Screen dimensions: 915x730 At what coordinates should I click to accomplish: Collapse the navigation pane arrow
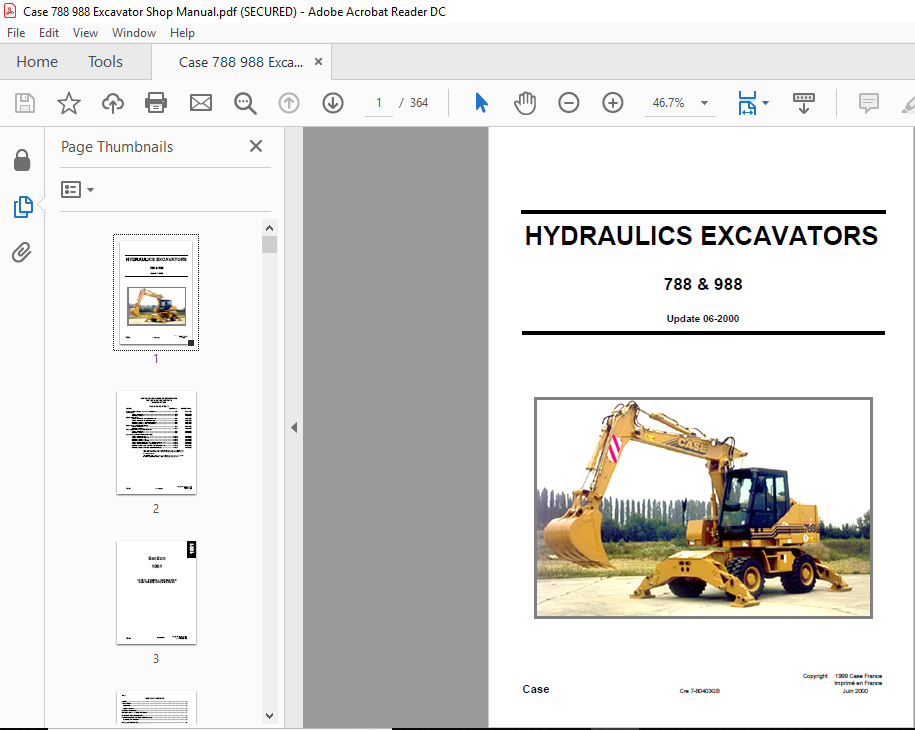tap(294, 428)
